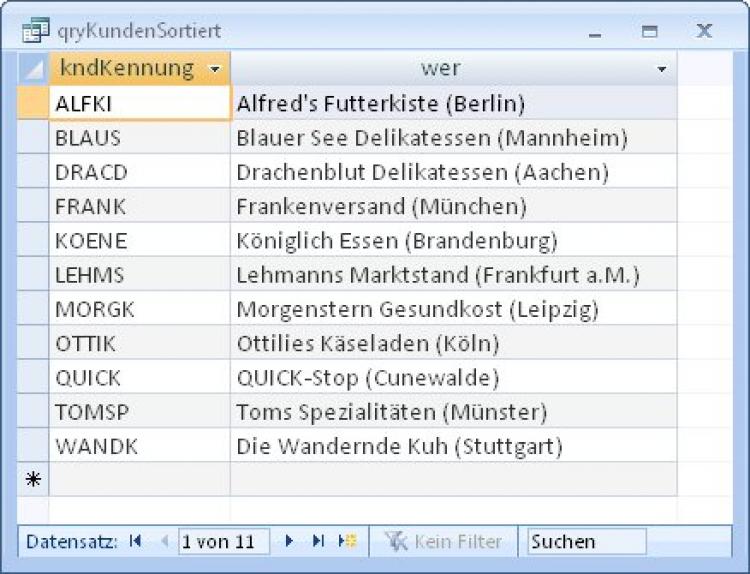Screen dimensions: 750x574
Task: Select the wer column header
Action: [x=440, y=68]
